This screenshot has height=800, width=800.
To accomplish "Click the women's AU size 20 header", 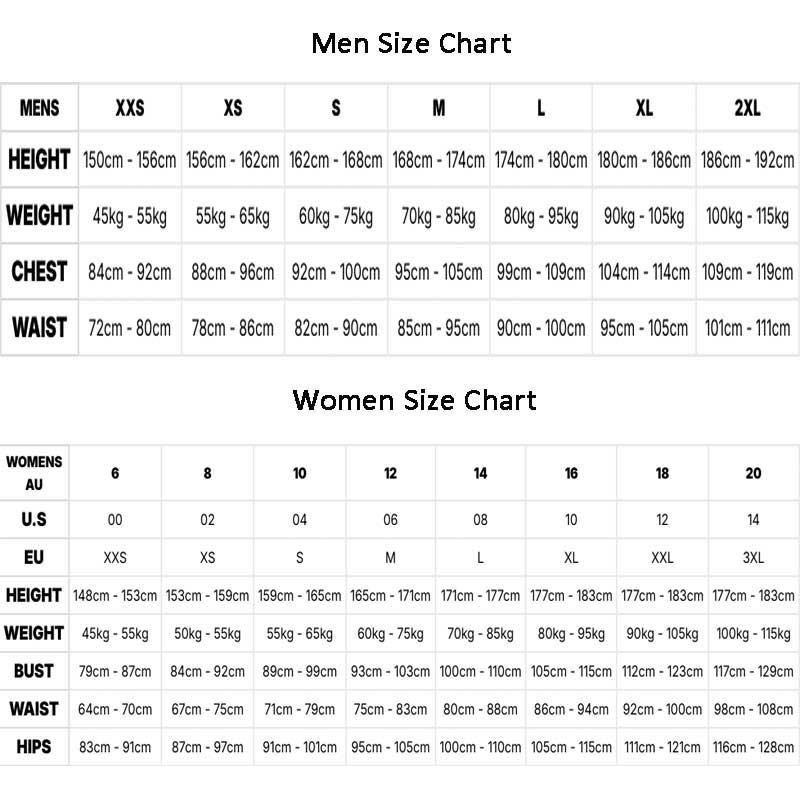I will point(753,474).
